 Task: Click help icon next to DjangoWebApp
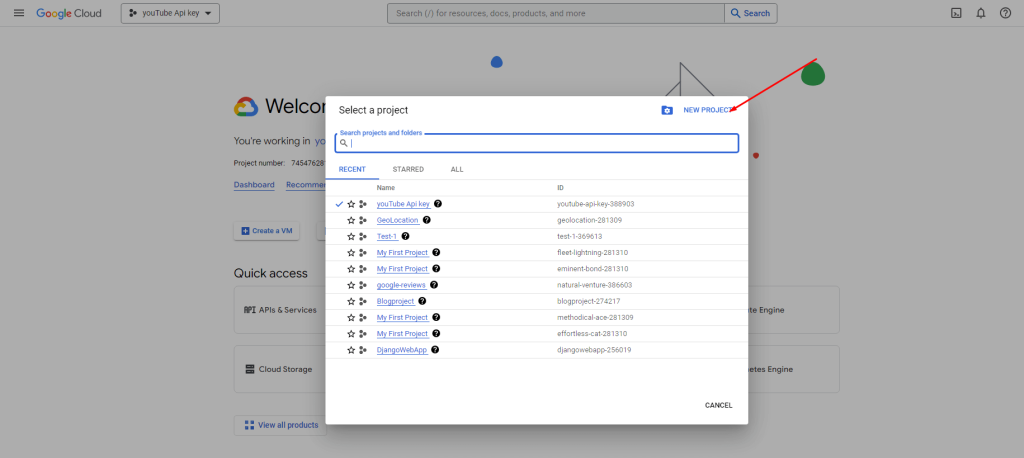[436, 350]
